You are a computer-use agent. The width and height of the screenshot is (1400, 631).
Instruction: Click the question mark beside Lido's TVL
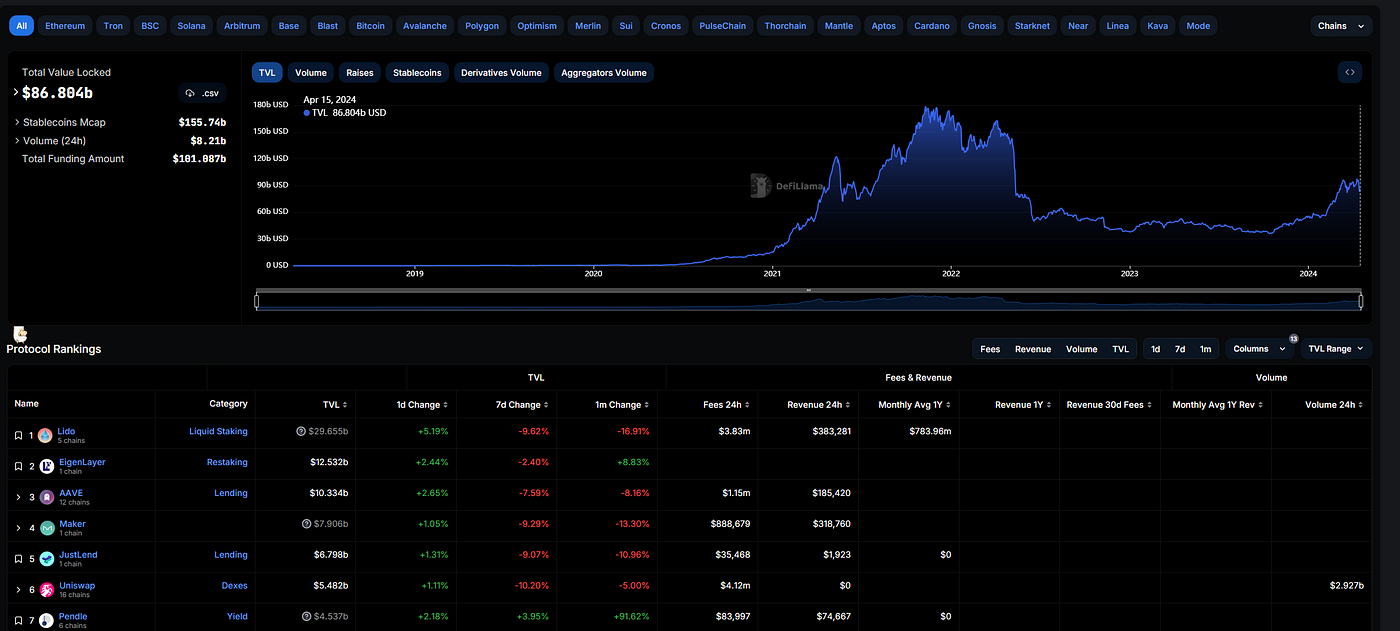click(301, 432)
